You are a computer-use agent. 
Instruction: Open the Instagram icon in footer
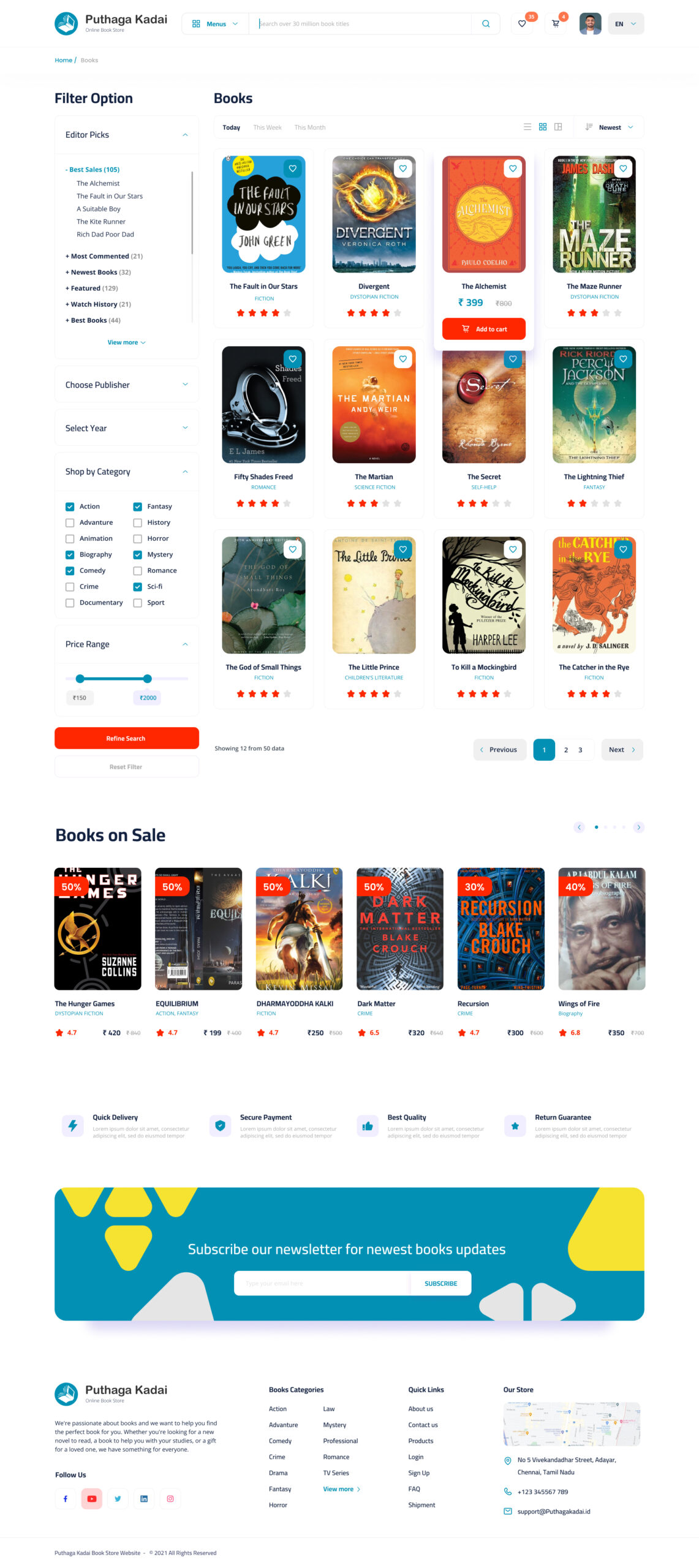click(x=170, y=1498)
